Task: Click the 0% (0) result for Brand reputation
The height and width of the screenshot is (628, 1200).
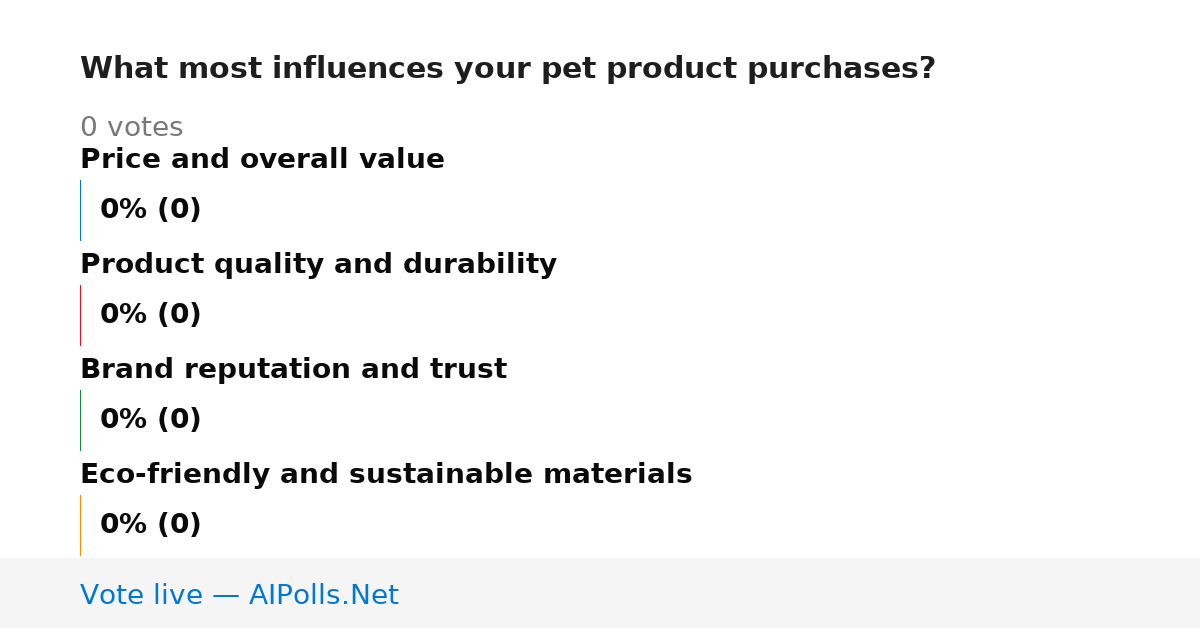Action: coord(150,420)
